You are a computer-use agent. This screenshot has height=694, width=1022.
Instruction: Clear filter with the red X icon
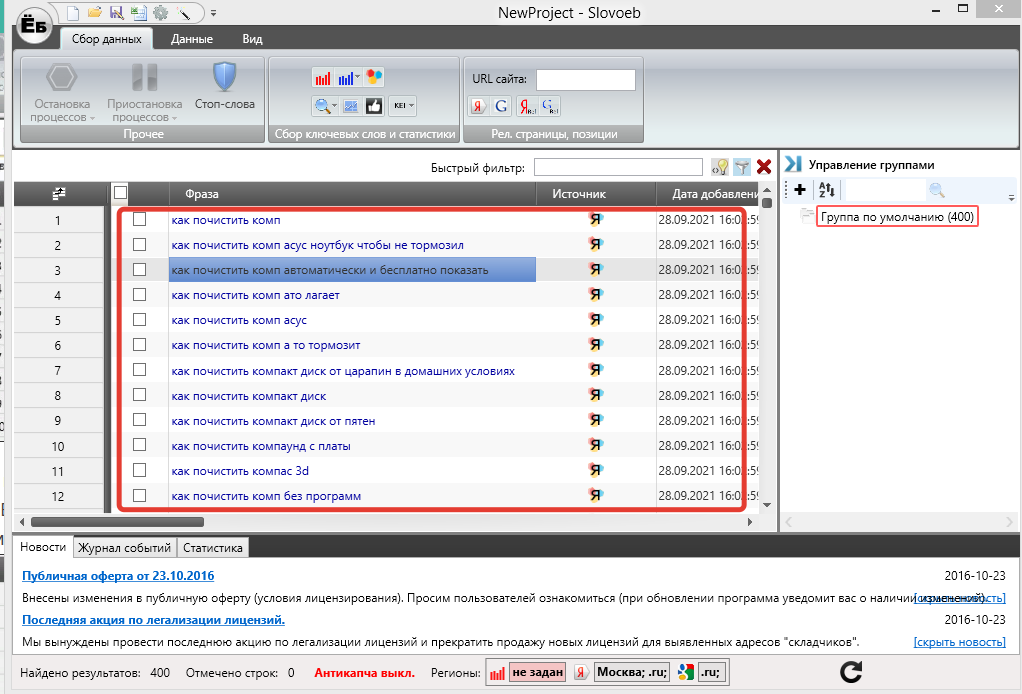coord(764,167)
